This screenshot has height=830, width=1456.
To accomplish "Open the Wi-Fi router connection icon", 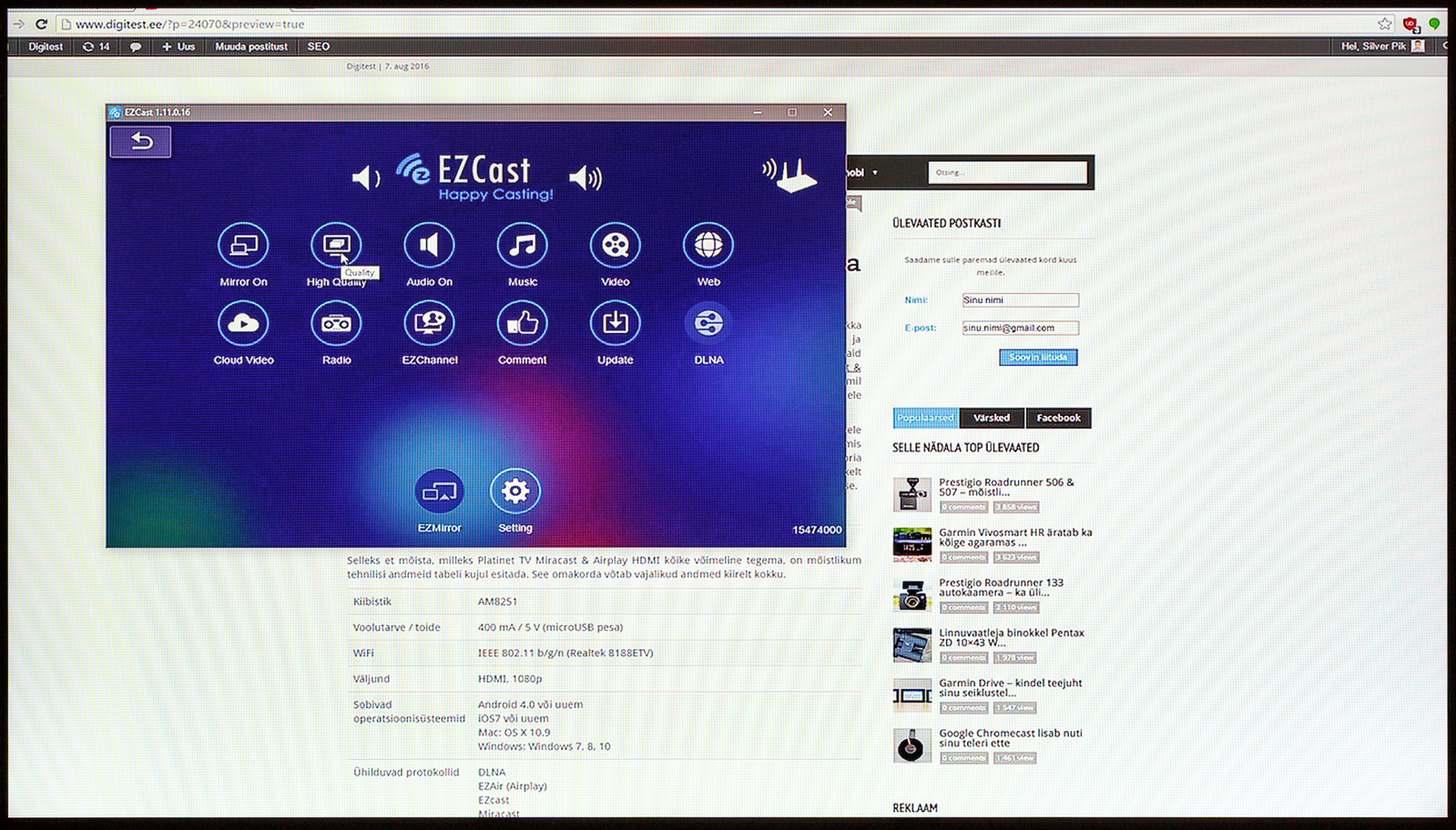I will 789,174.
